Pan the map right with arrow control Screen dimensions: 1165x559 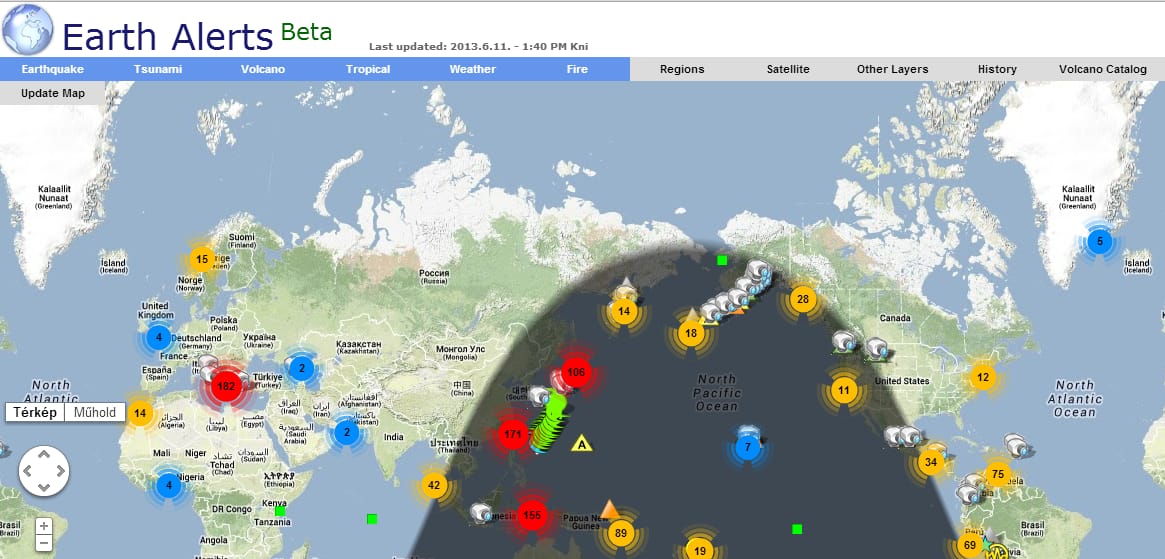(60, 471)
